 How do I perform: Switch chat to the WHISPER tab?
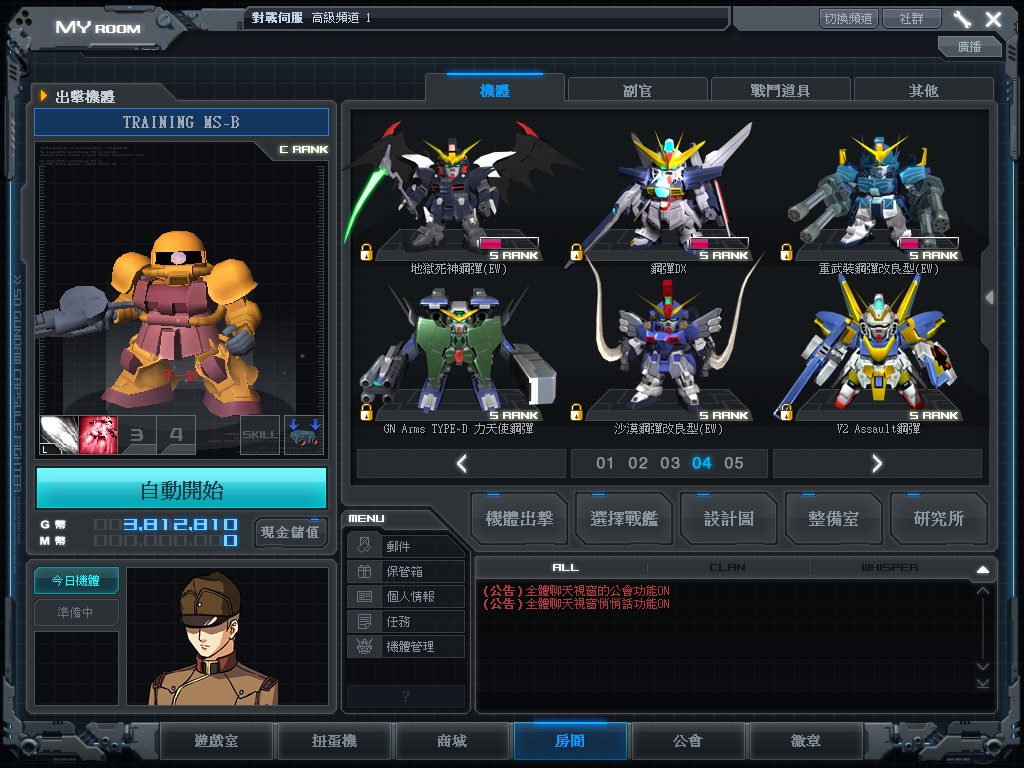click(x=889, y=568)
